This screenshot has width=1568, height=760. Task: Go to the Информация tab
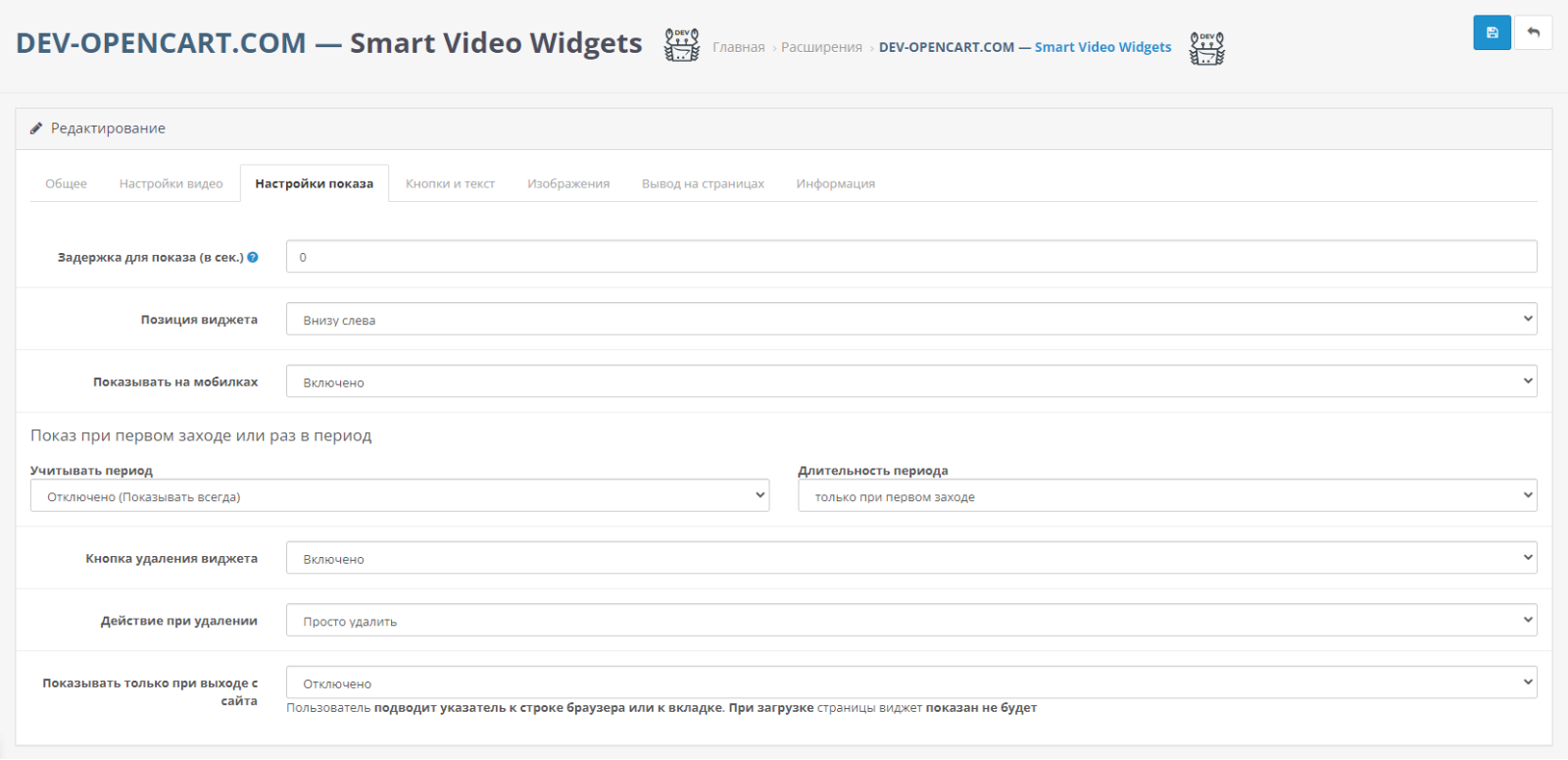[x=836, y=183]
